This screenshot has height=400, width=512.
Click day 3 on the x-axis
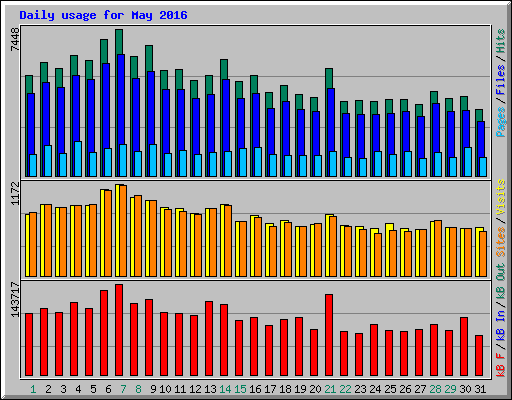[64, 389]
